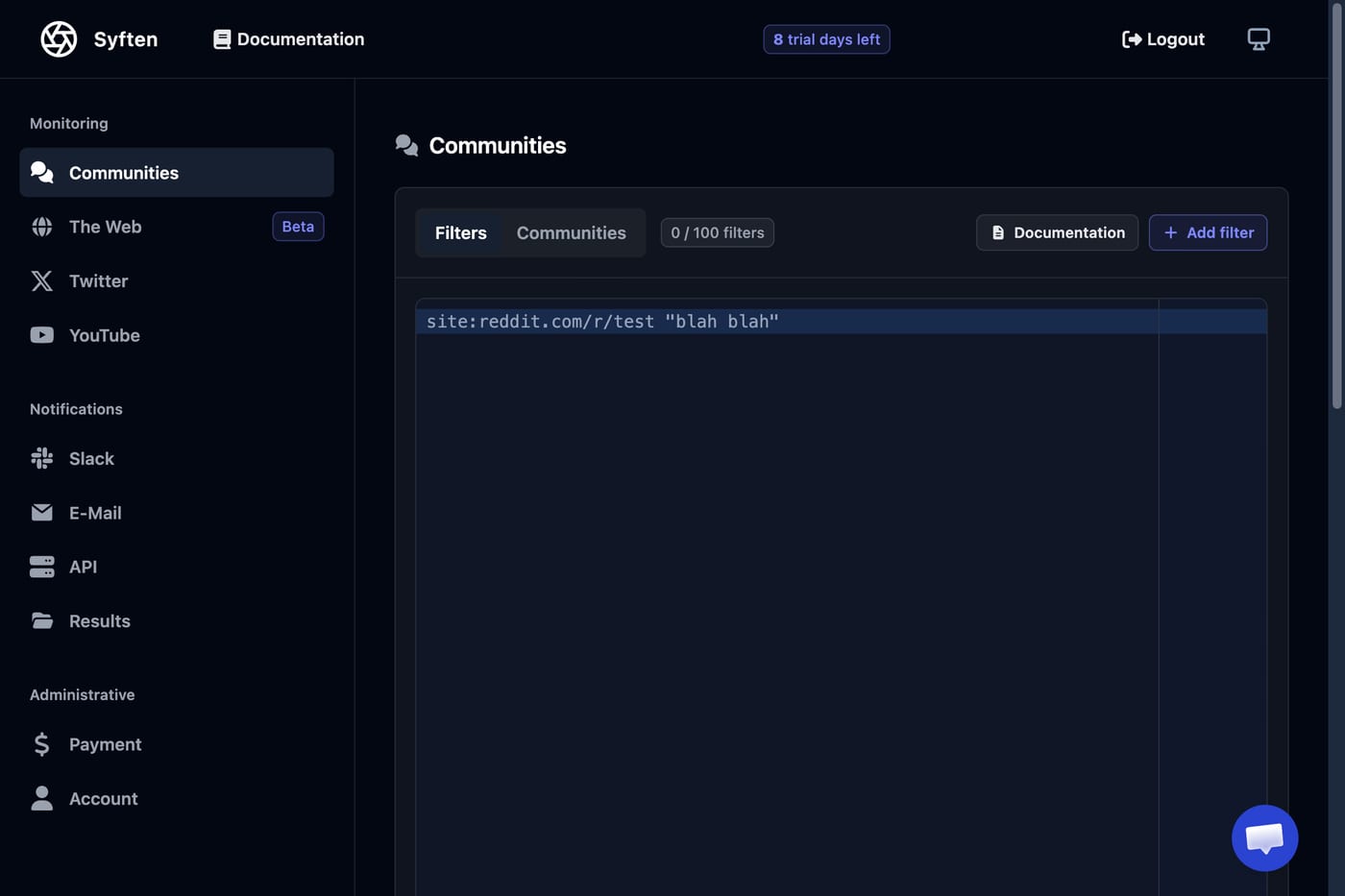Click the X logo Twitter icon

click(42, 280)
